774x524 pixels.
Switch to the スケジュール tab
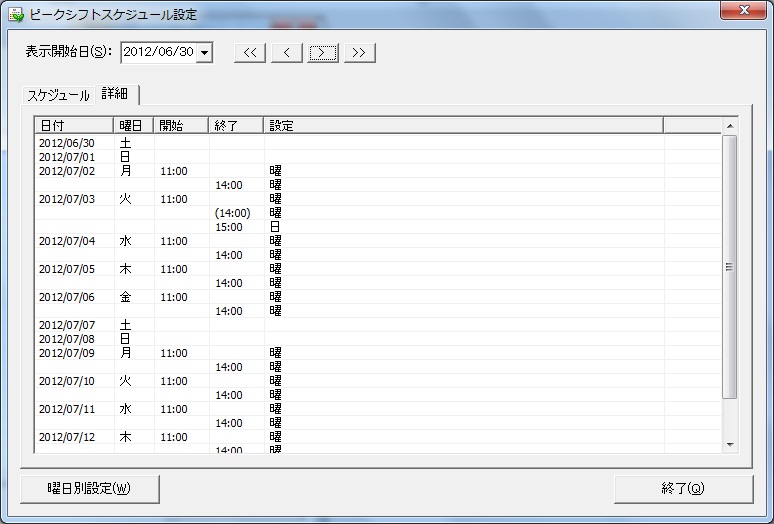click(x=58, y=95)
